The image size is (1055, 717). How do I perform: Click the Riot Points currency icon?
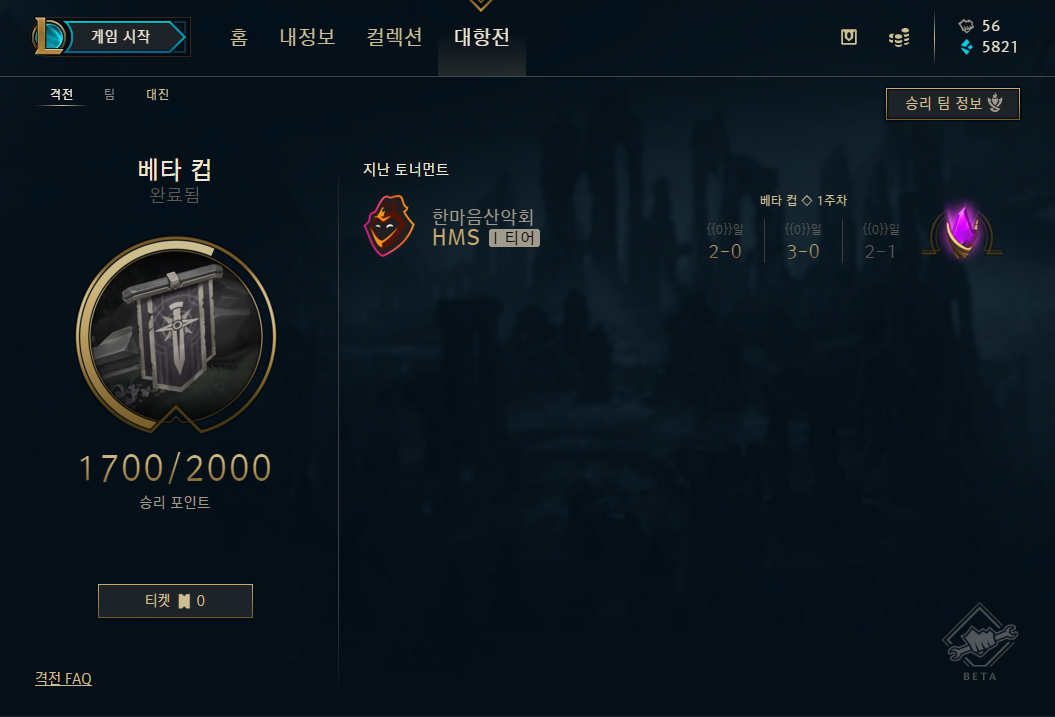coord(966,26)
